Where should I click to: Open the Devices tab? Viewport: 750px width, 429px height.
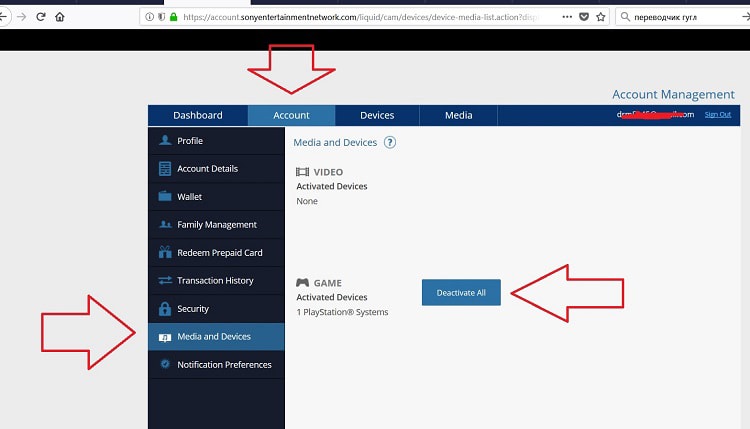(x=377, y=115)
